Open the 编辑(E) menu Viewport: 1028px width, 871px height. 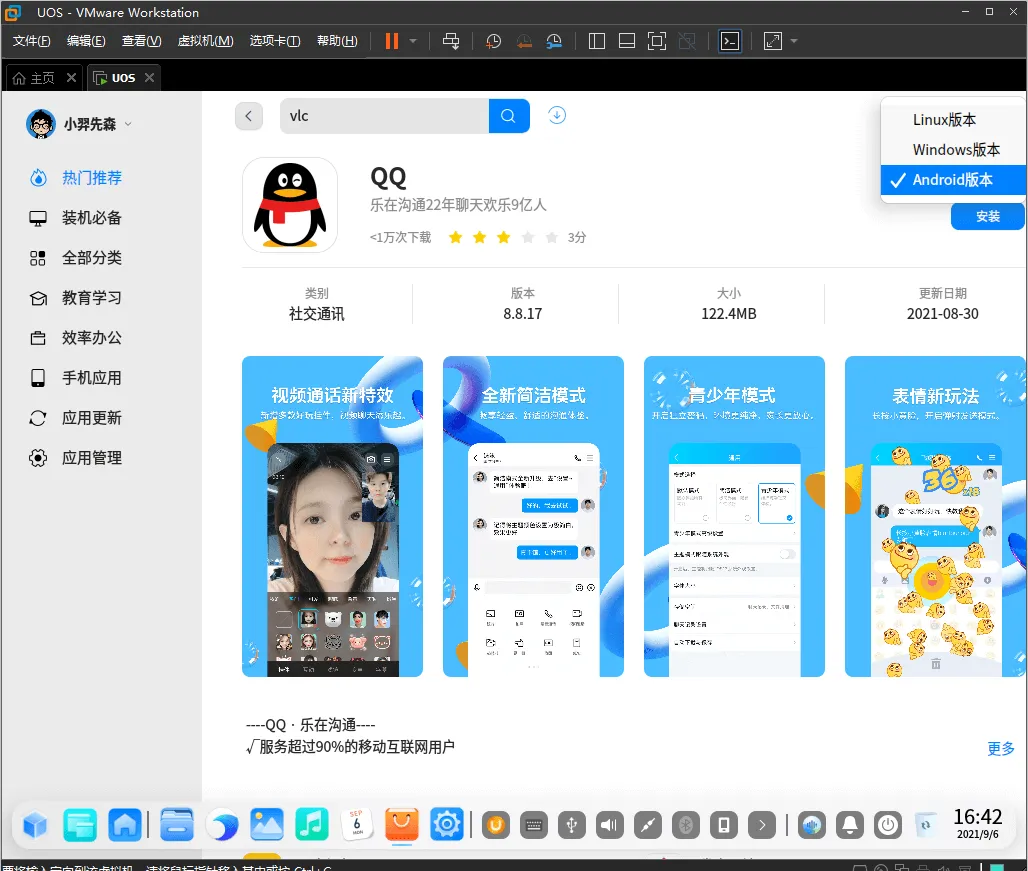[86, 41]
